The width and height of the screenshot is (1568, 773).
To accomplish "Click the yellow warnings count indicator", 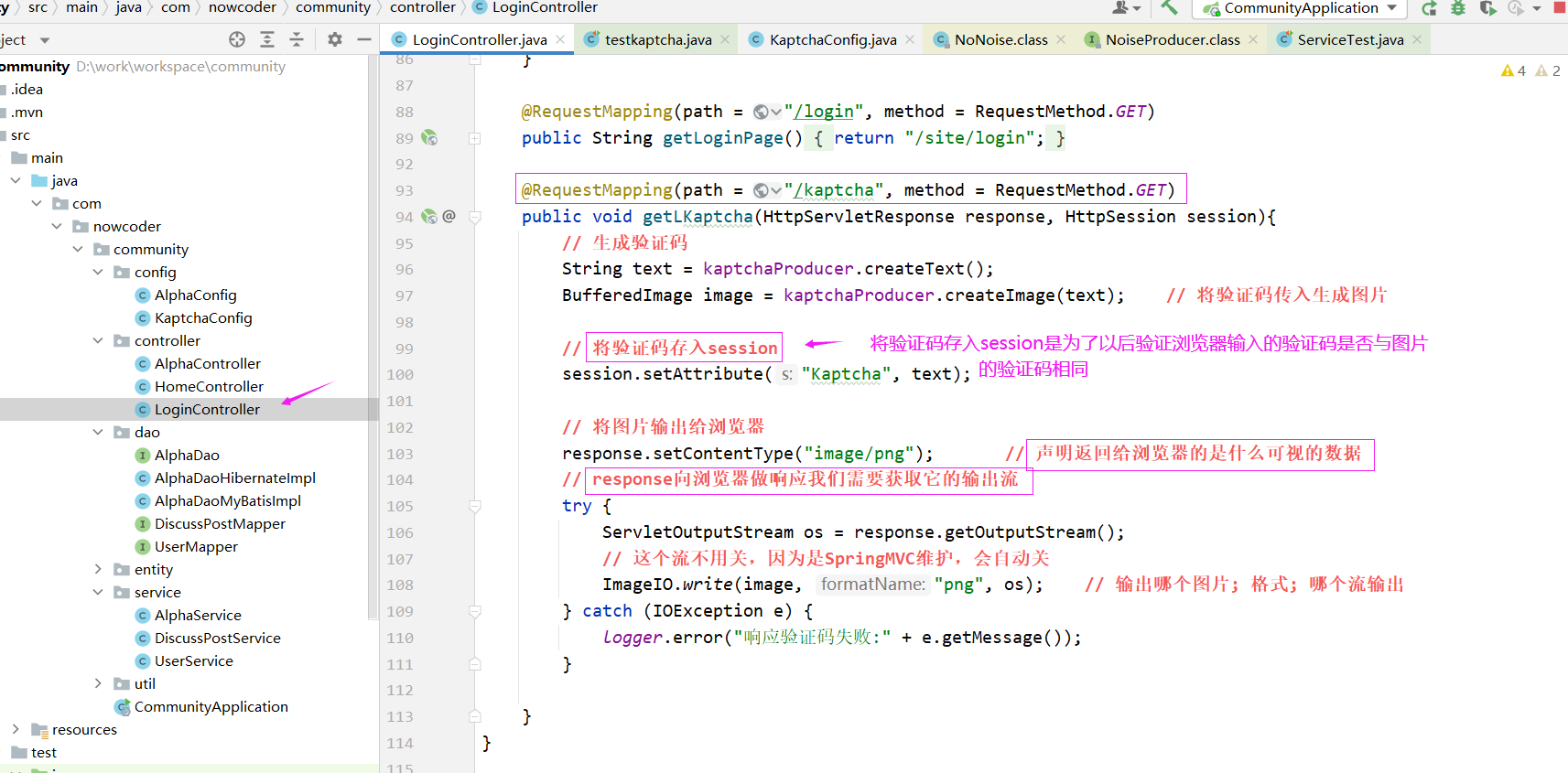I will (1513, 70).
